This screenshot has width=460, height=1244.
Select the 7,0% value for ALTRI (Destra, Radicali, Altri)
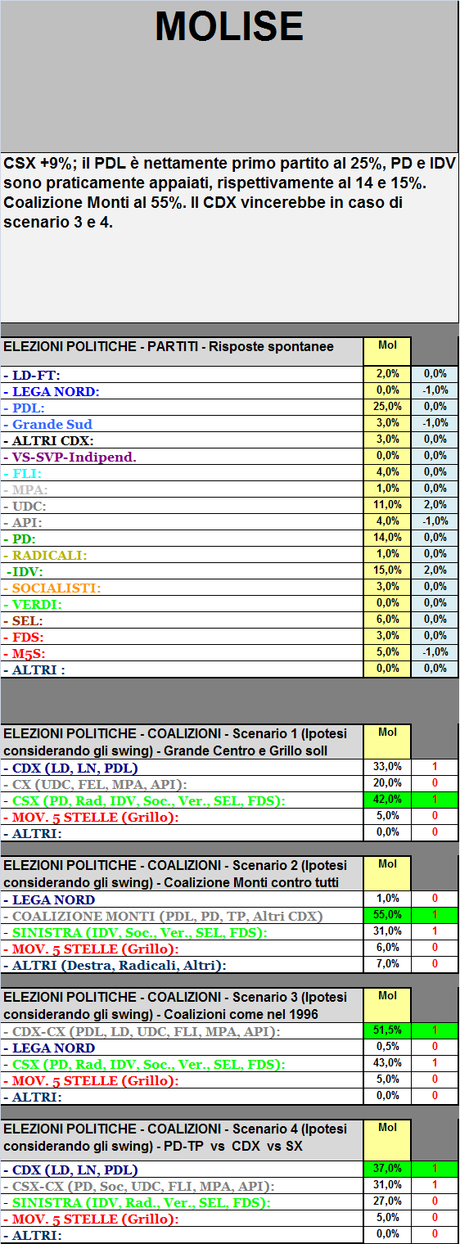[x=387, y=965]
